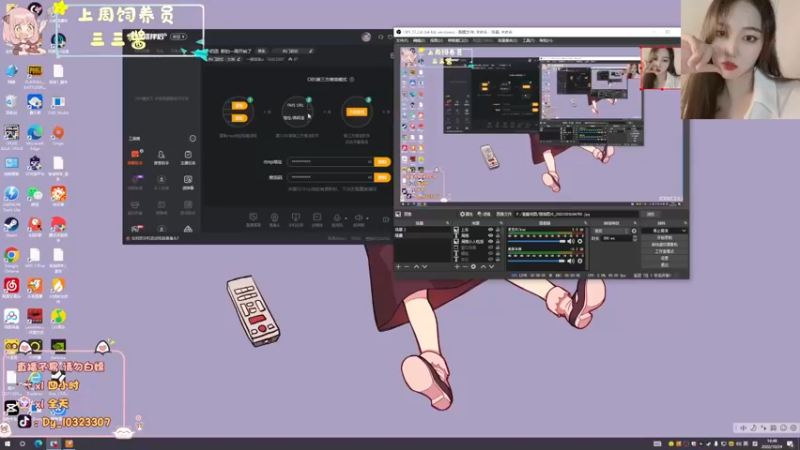Select the Recycle Bin icon
The width and height of the screenshot is (800, 450).
click(x=11, y=102)
